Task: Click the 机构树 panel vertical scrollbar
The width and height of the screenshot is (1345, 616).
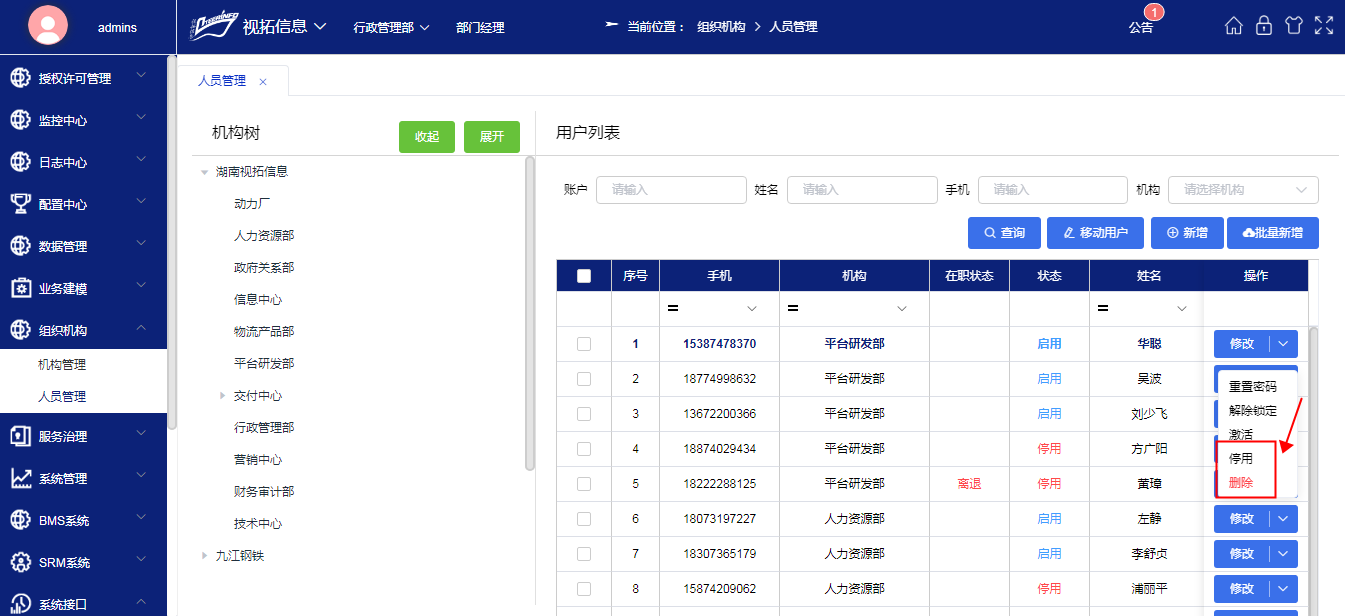Action: [x=529, y=315]
